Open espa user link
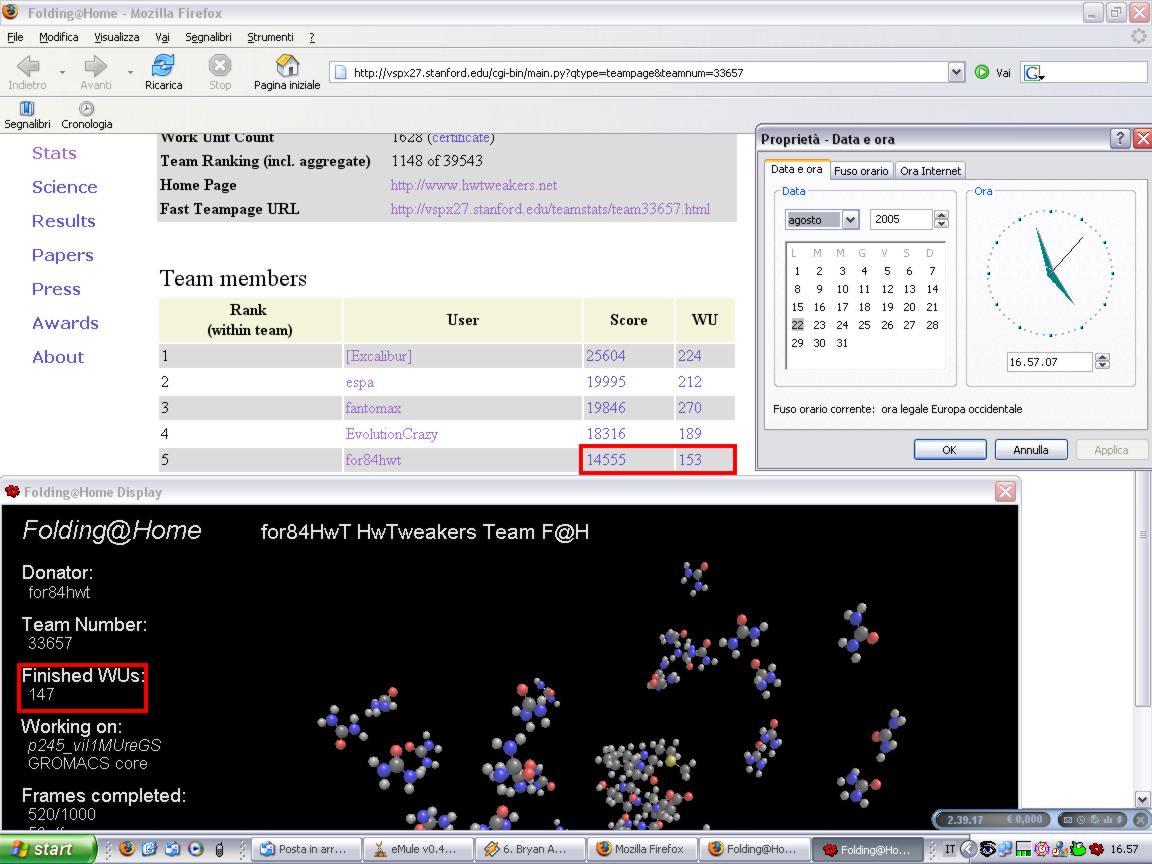 [360, 382]
